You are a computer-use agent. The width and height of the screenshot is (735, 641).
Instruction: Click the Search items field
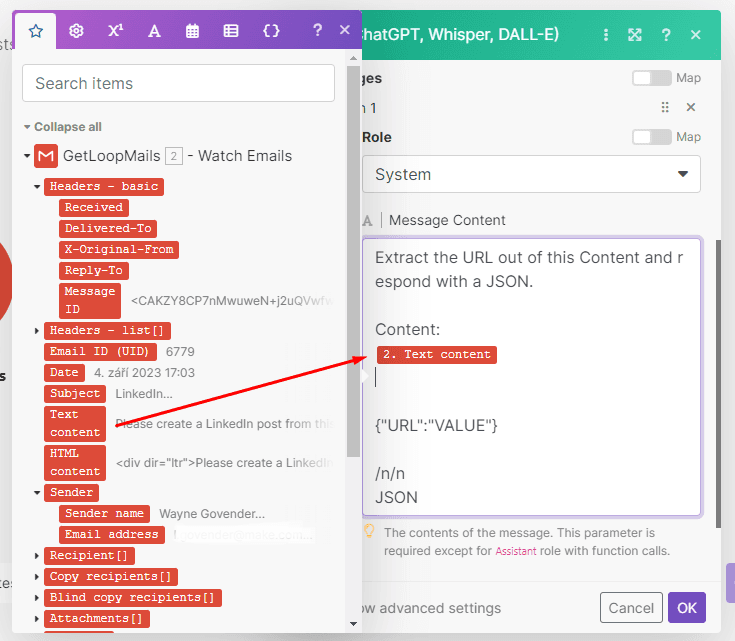(x=178, y=83)
